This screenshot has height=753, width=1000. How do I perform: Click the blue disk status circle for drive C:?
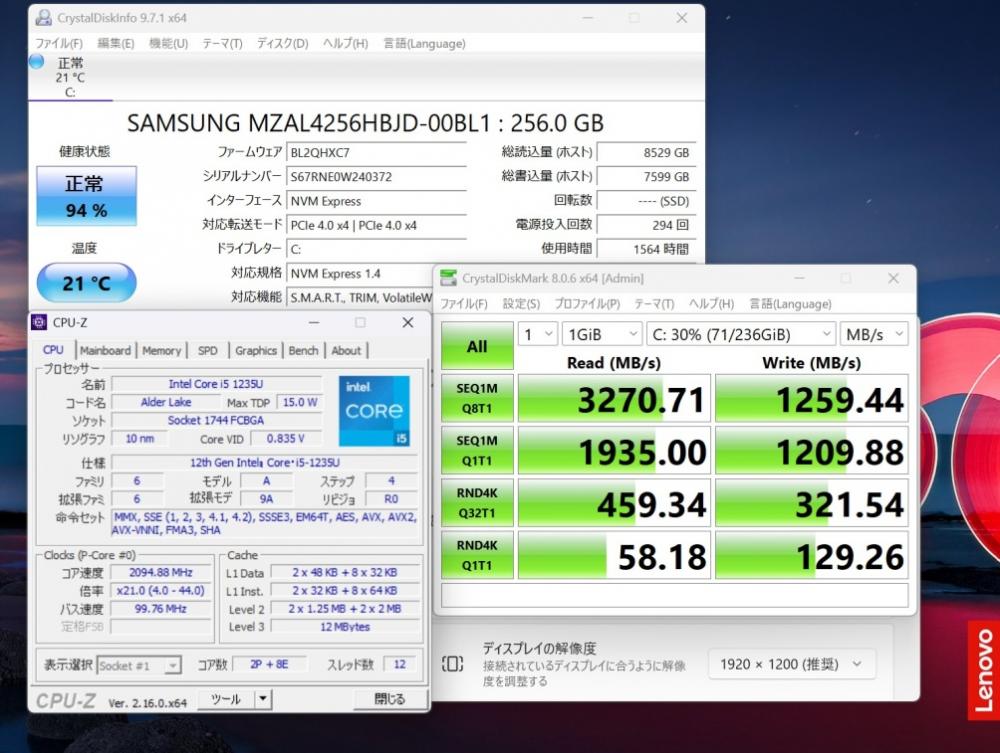(36, 62)
